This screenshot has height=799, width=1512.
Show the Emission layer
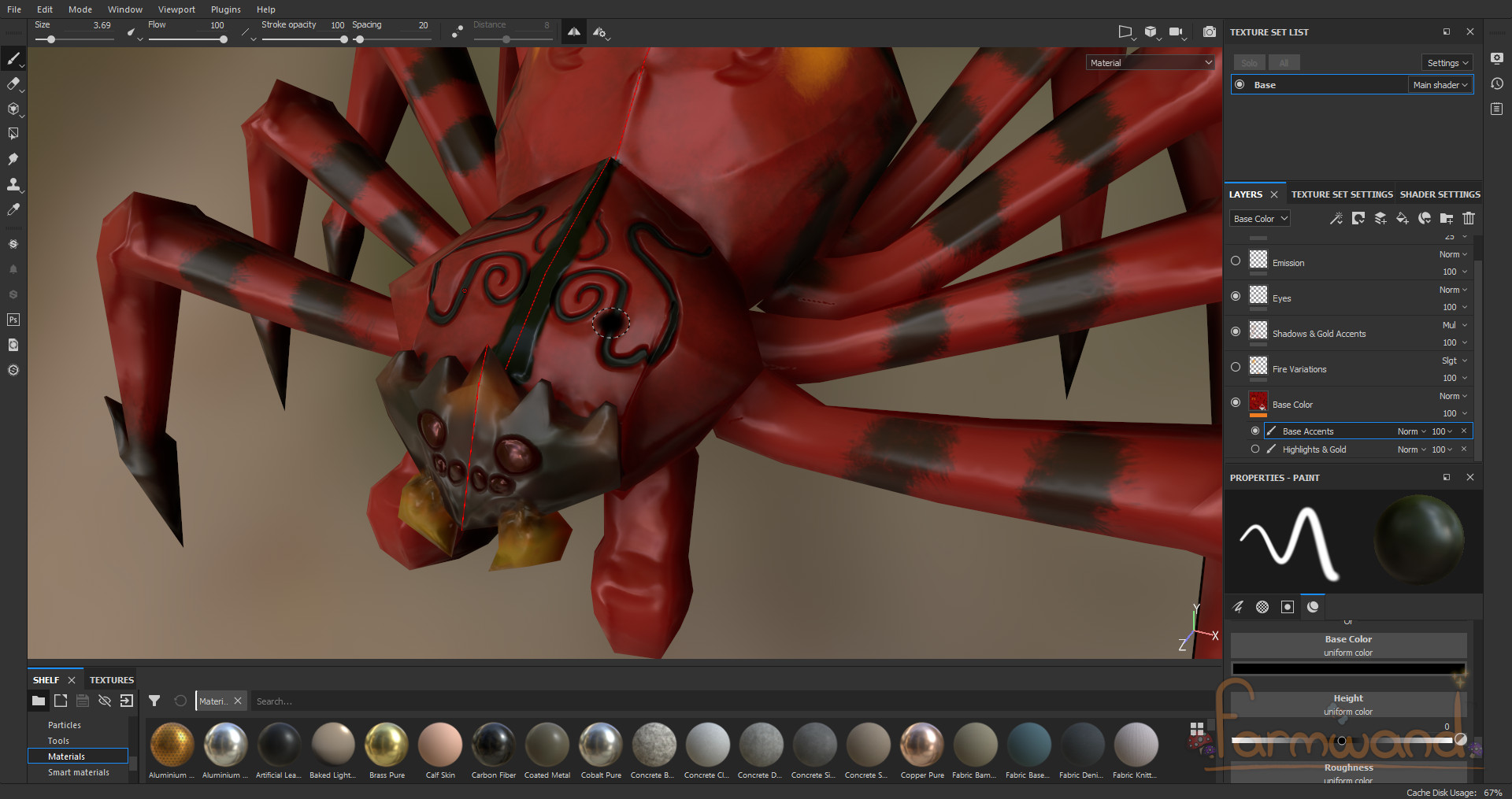click(x=1236, y=261)
